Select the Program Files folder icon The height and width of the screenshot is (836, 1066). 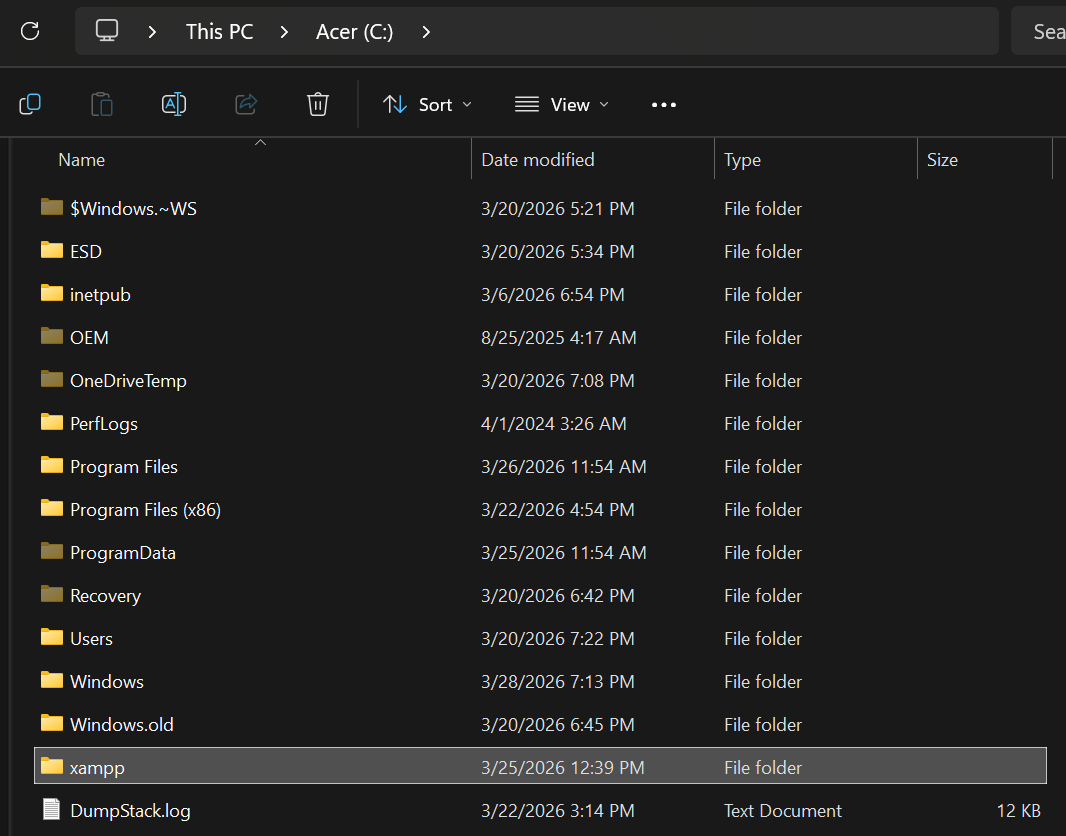(52, 465)
